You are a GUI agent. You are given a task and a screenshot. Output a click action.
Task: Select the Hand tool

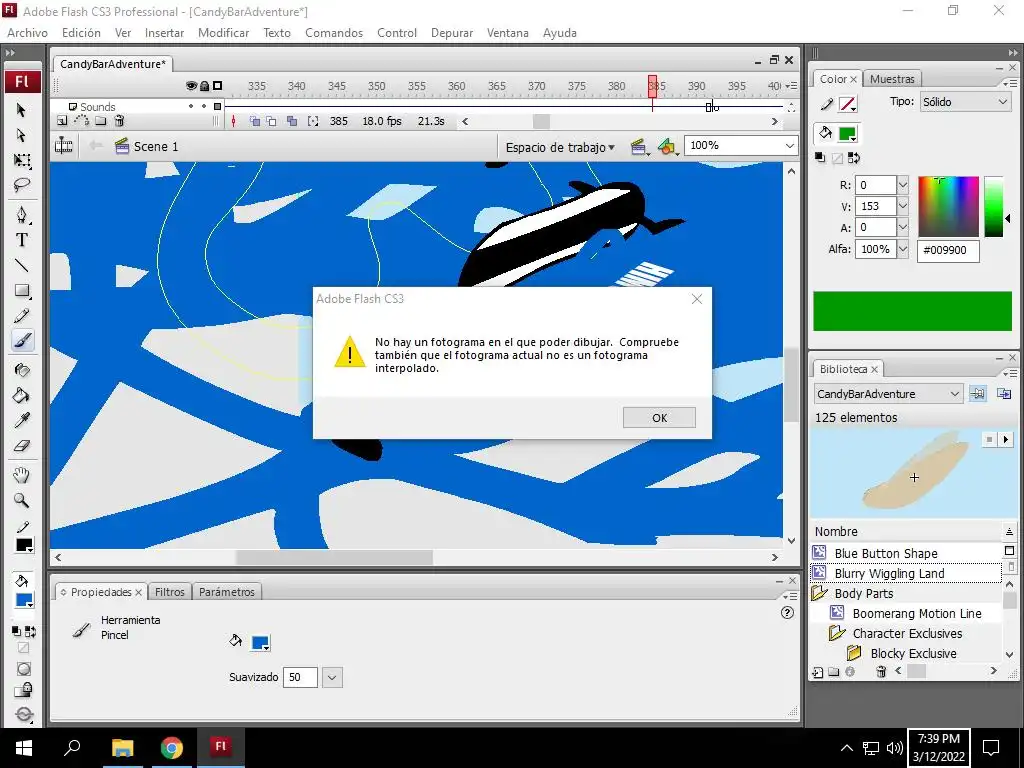[21, 475]
